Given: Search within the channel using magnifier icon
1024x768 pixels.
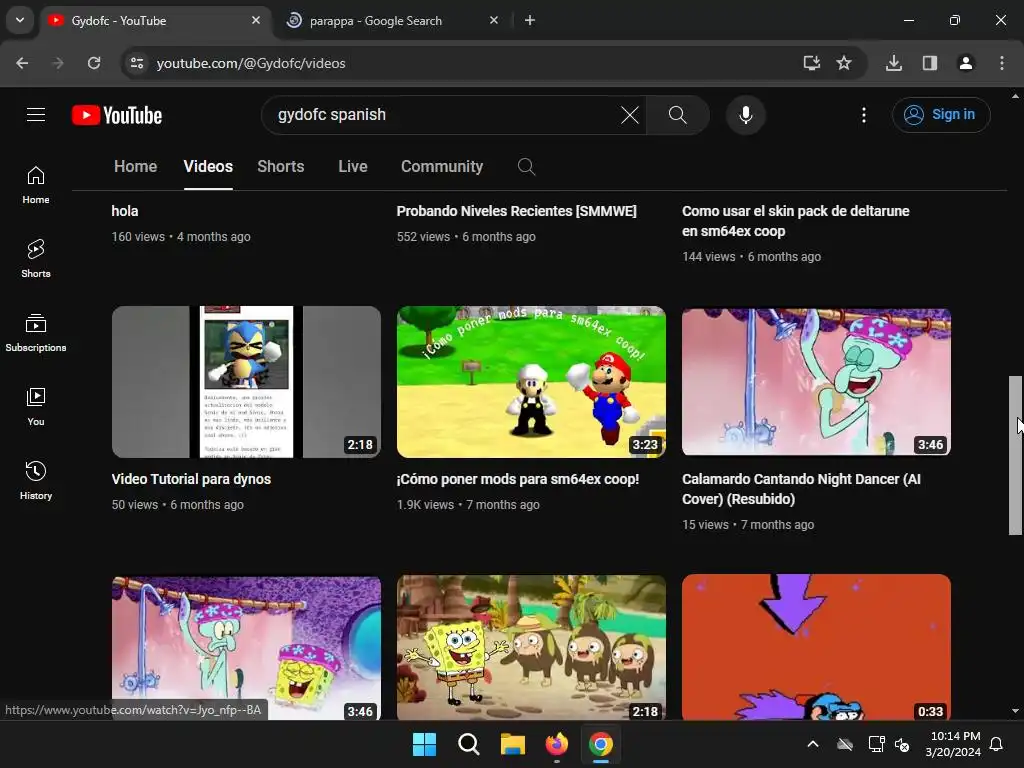Looking at the screenshot, I should coord(526,167).
